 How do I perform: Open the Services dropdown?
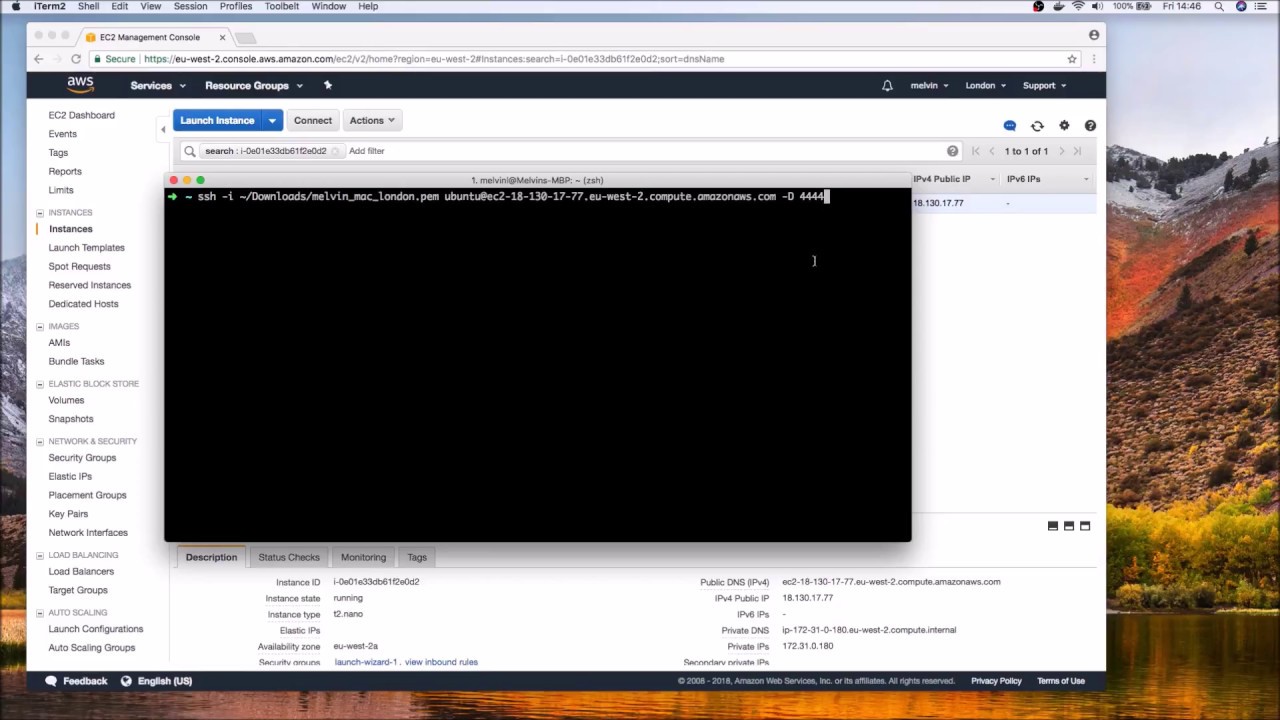tap(158, 86)
